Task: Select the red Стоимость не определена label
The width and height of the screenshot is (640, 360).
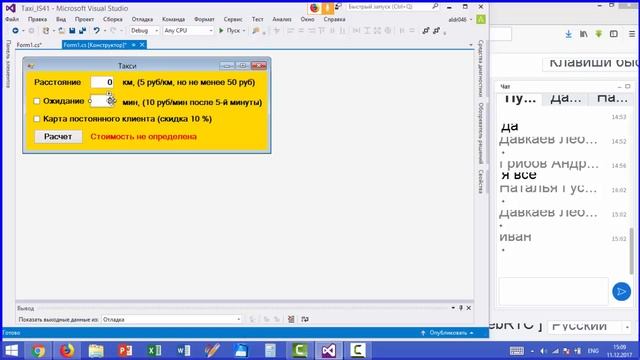Action: 144,136
